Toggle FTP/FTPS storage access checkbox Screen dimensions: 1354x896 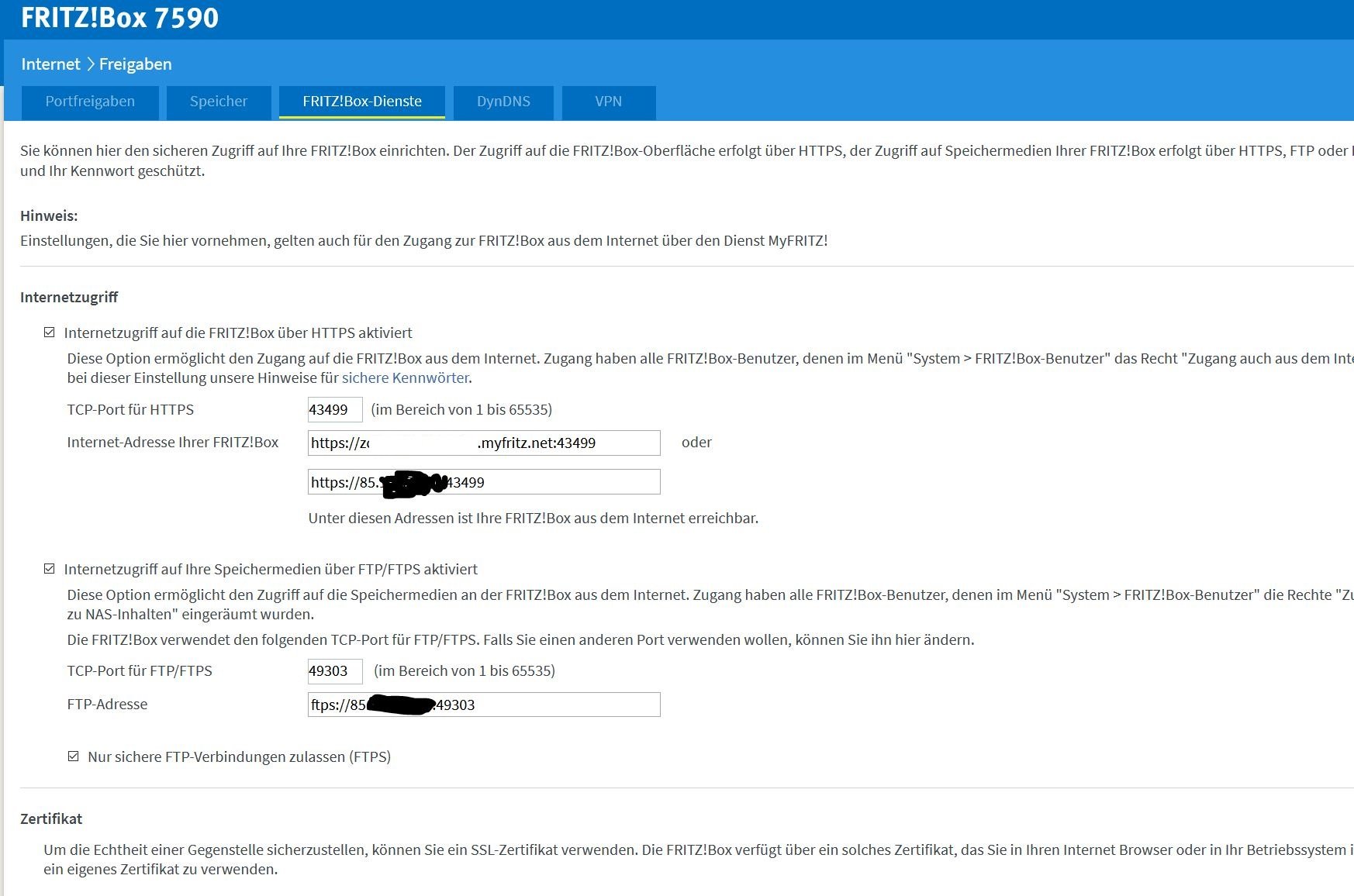click(50, 569)
